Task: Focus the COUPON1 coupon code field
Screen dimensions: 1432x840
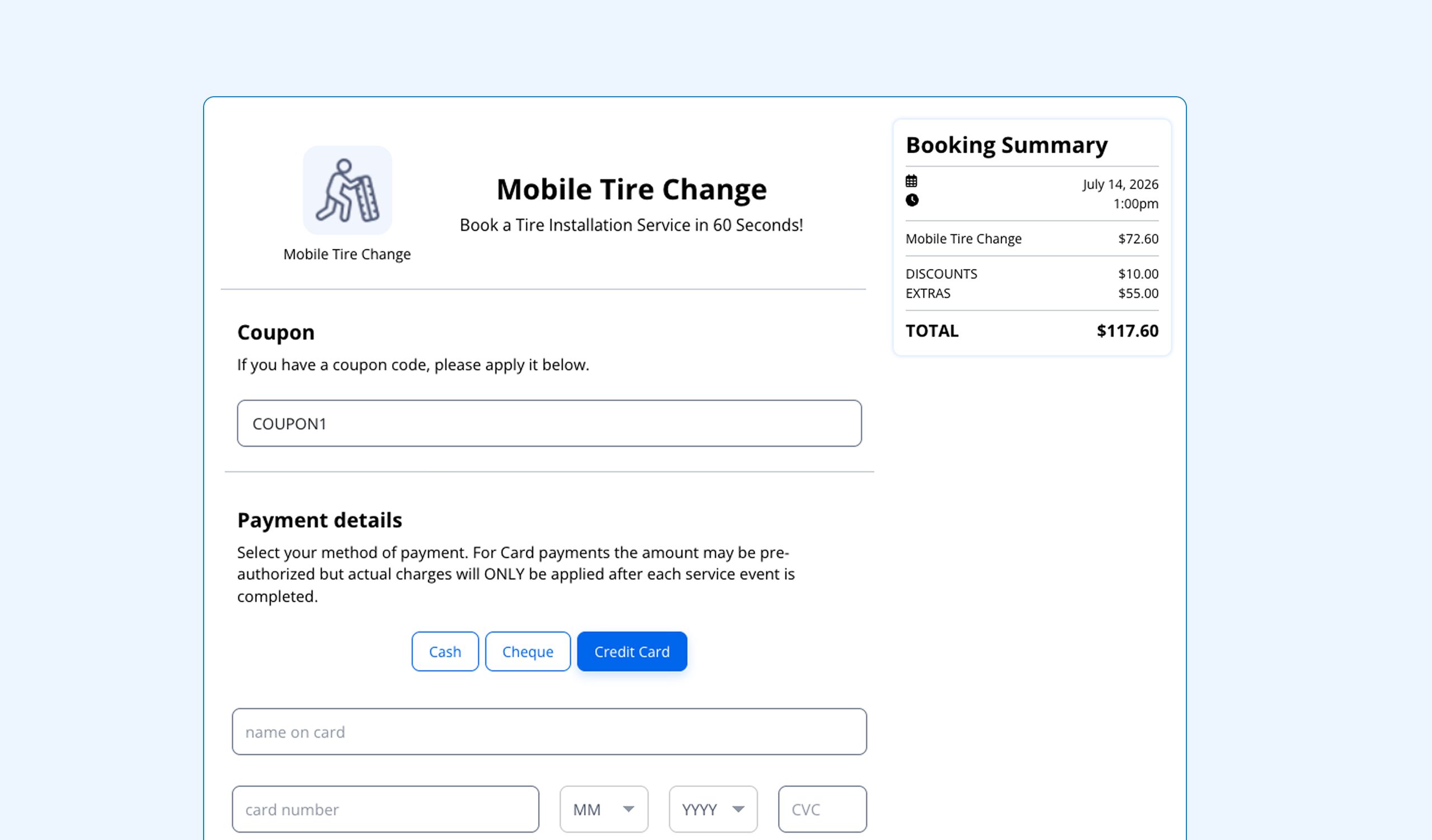Action: (549, 423)
